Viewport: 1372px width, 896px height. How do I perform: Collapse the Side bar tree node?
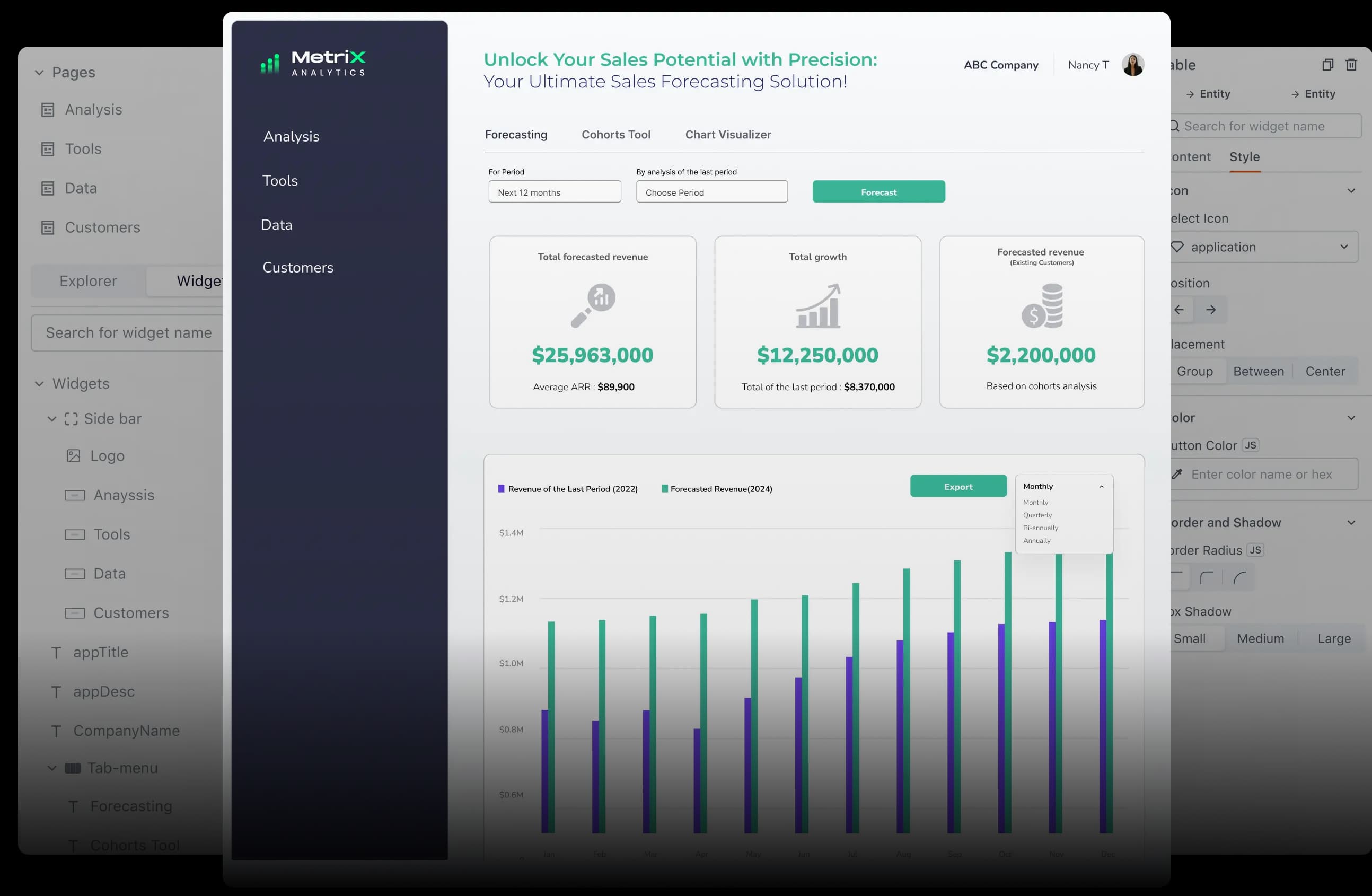coord(52,419)
